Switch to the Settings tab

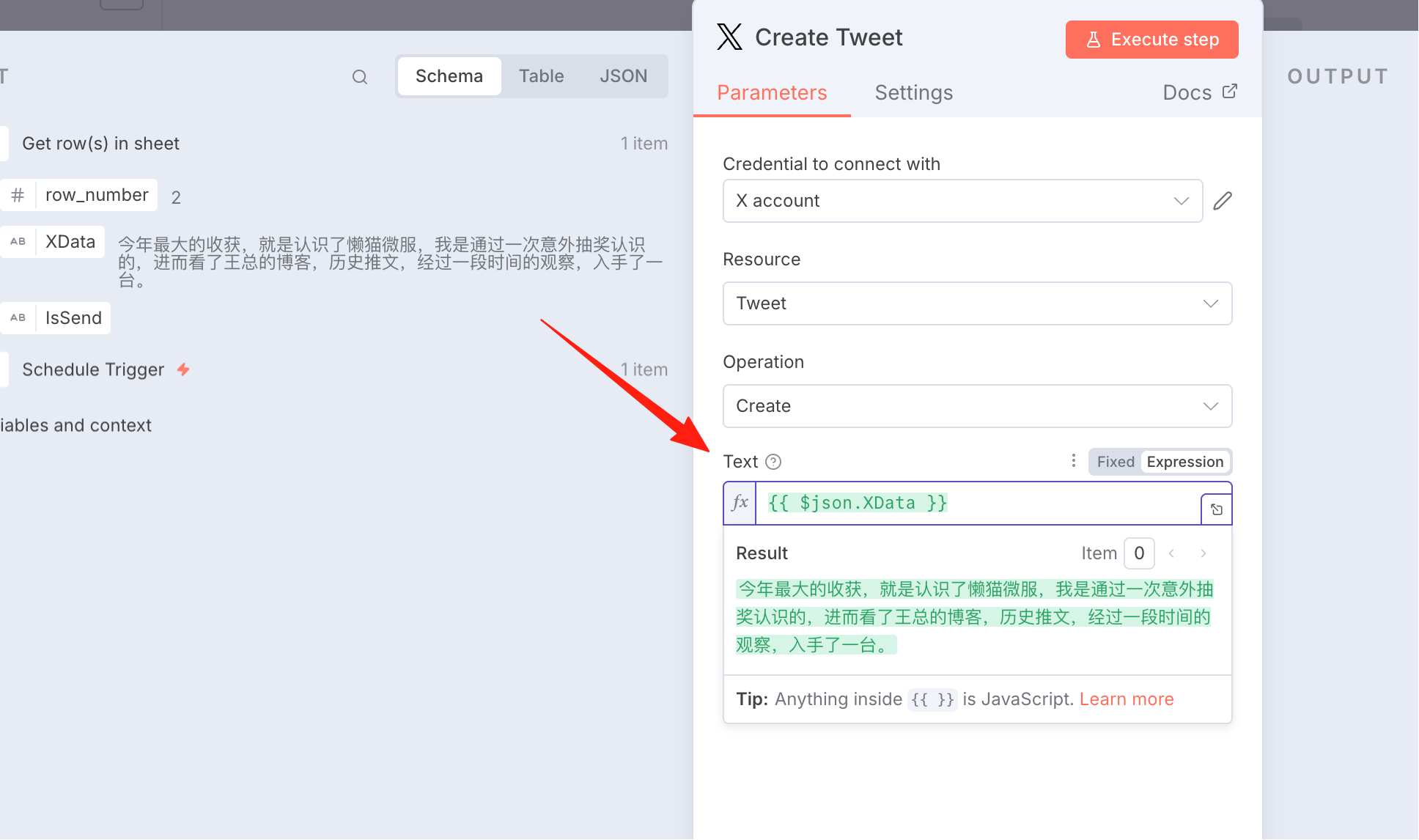913,93
